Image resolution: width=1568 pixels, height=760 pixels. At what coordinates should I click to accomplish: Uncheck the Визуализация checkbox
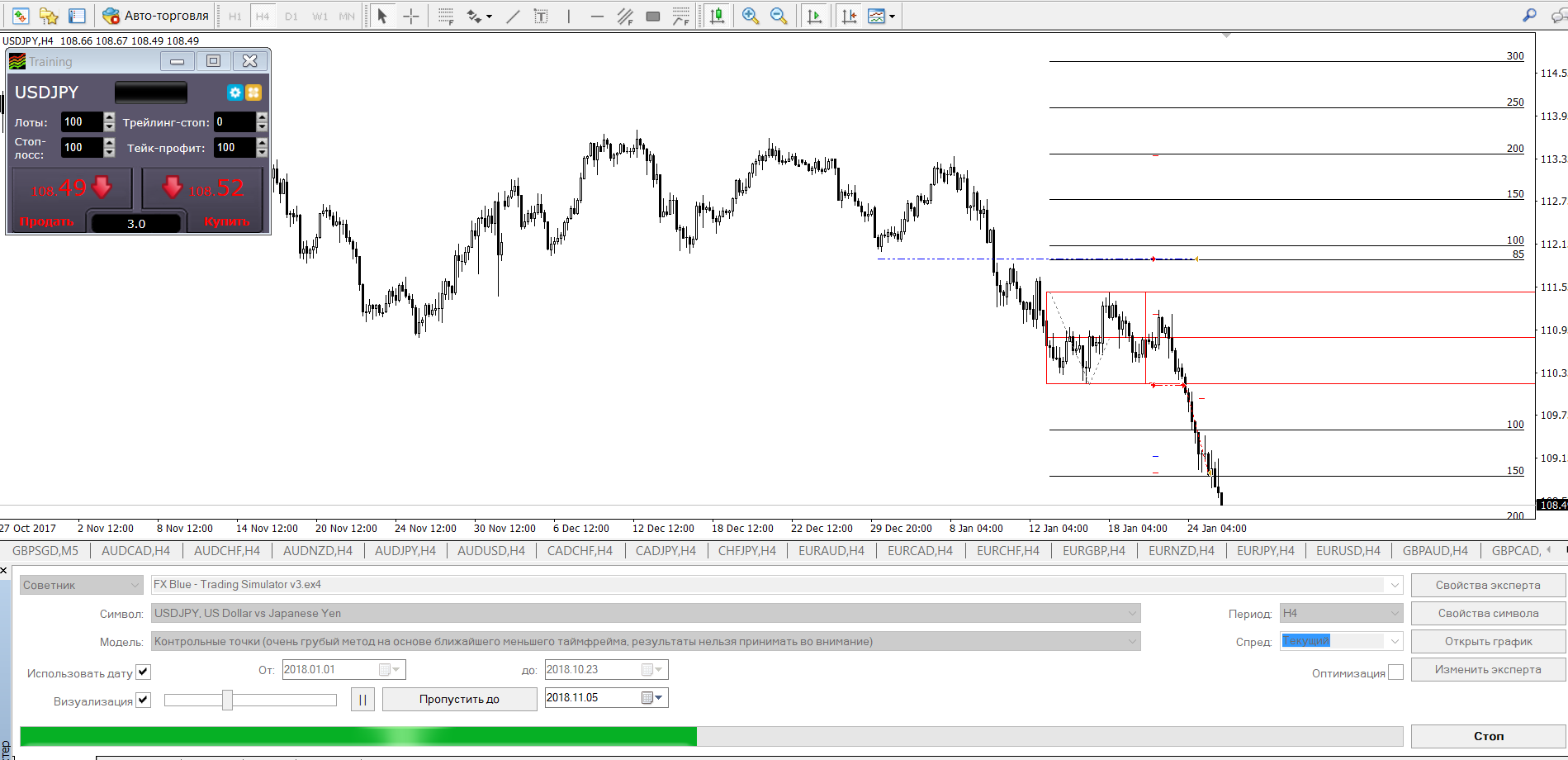click(x=144, y=700)
